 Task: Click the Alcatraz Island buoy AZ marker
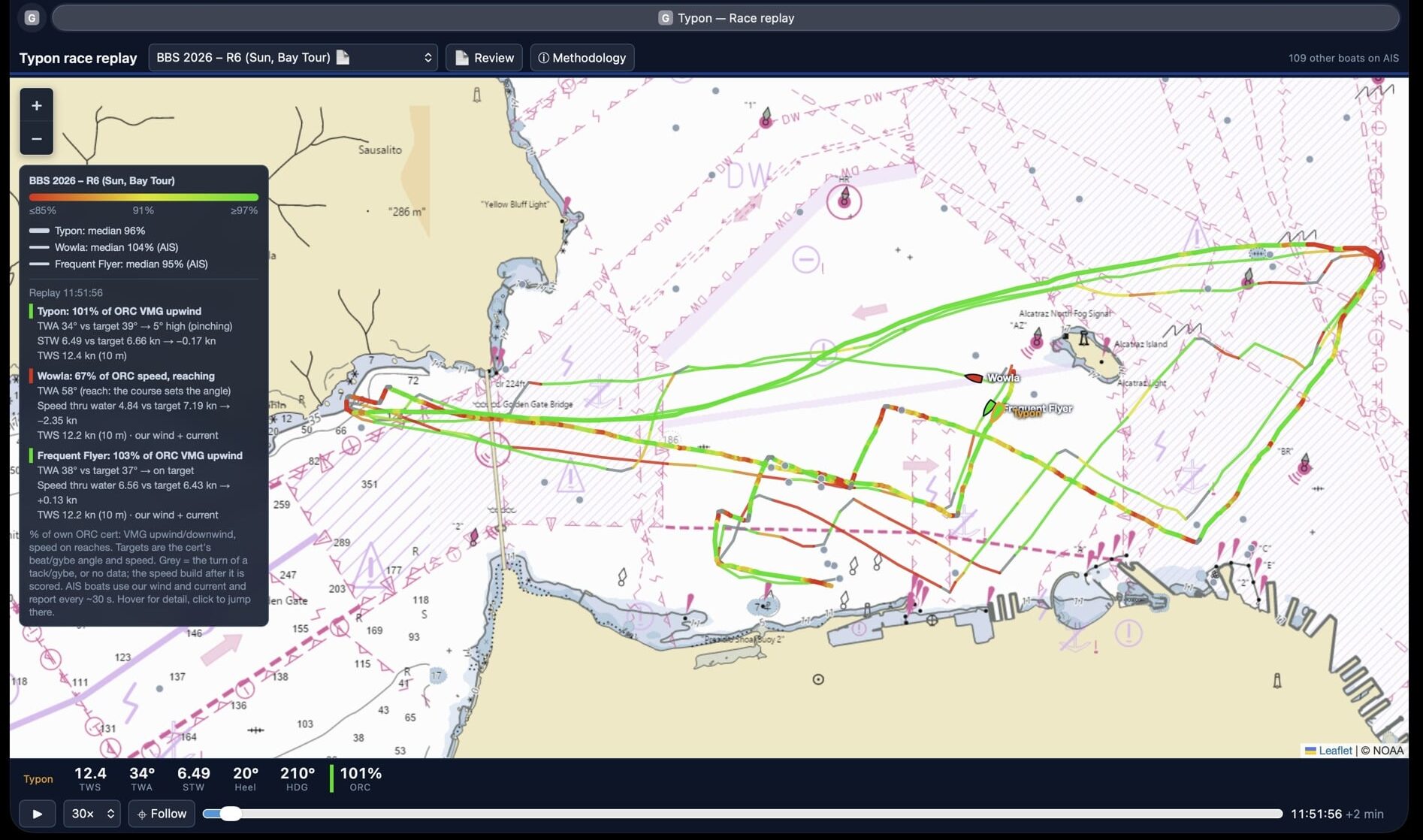[1036, 339]
